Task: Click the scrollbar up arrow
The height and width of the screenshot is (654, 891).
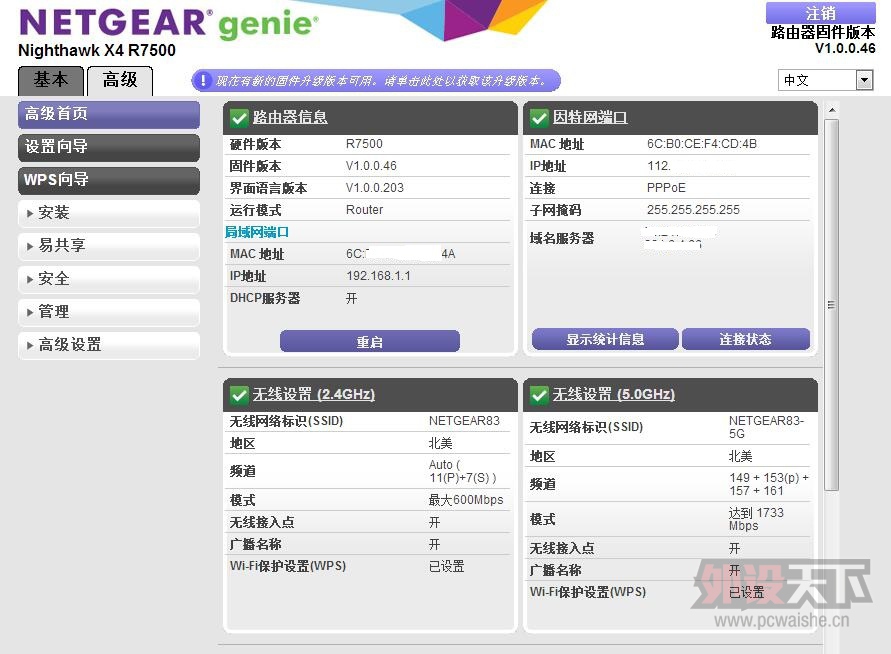Action: (x=831, y=110)
